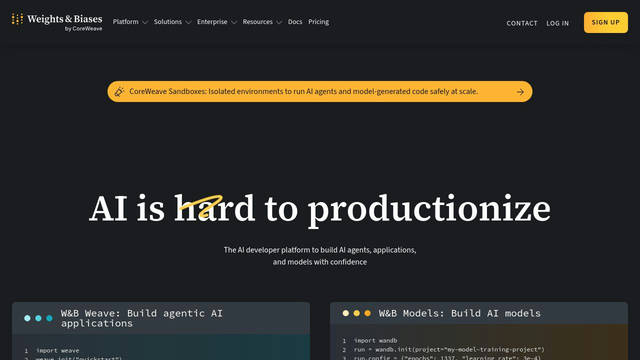
Task: Click the LOG IN link
Action: 558,23
